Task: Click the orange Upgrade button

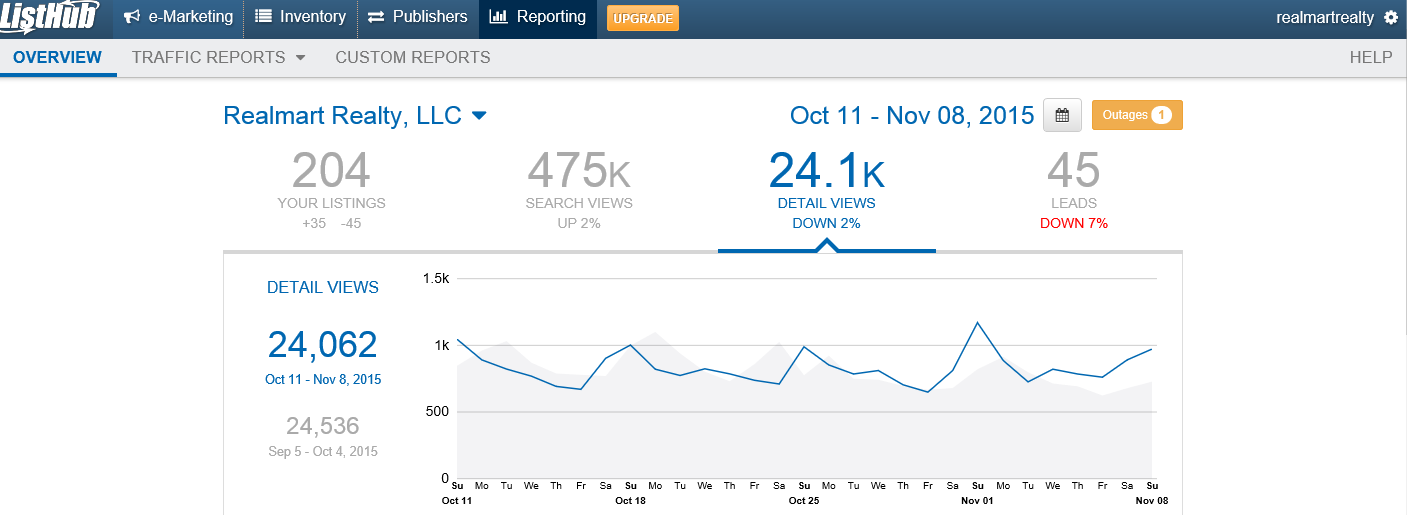Action: click(x=642, y=18)
